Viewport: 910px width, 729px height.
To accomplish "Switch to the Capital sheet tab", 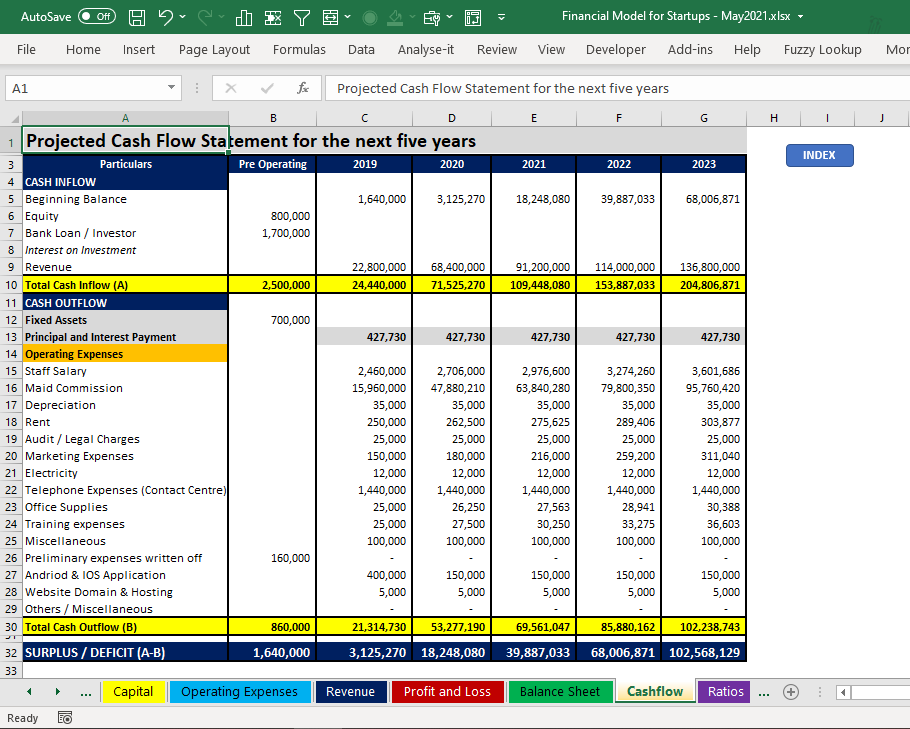I will pyautogui.click(x=133, y=692).
